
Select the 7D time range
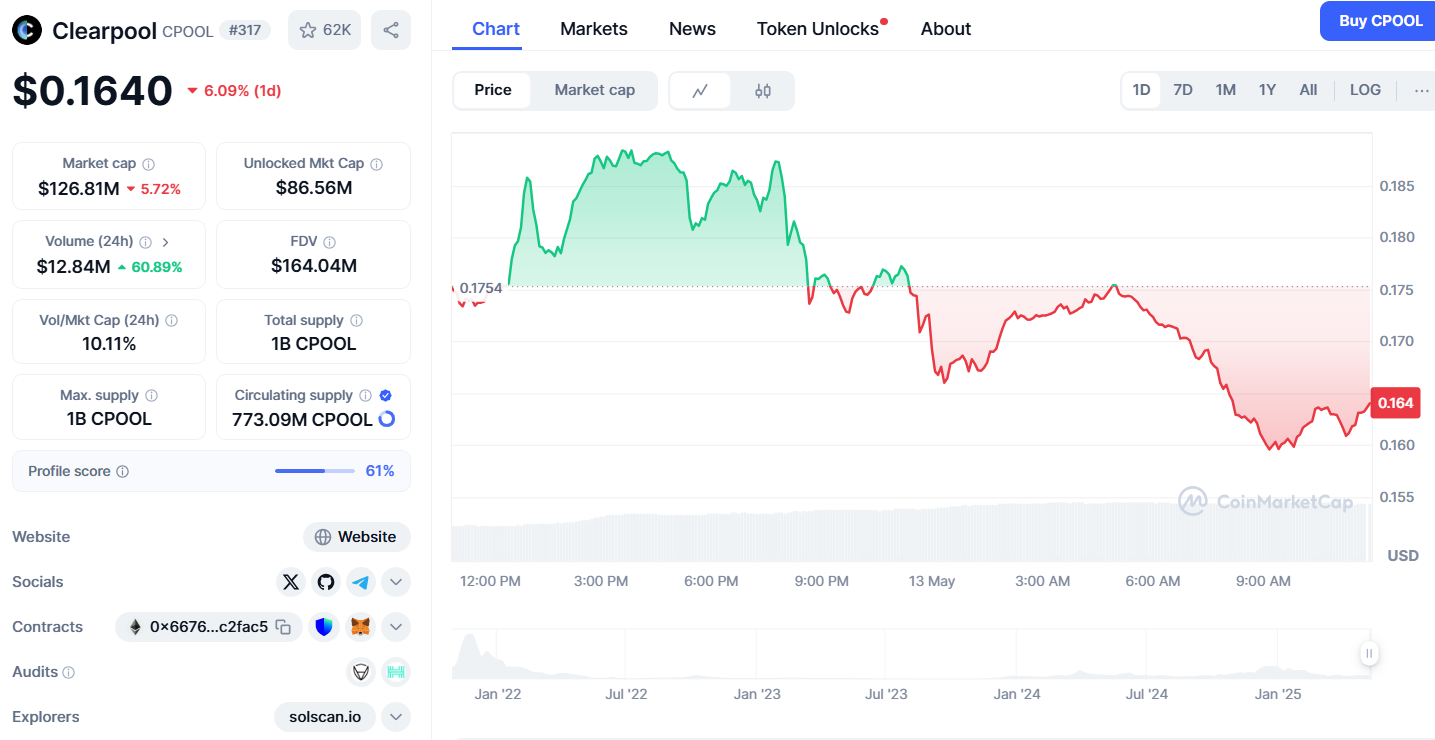pos(1183,90)
